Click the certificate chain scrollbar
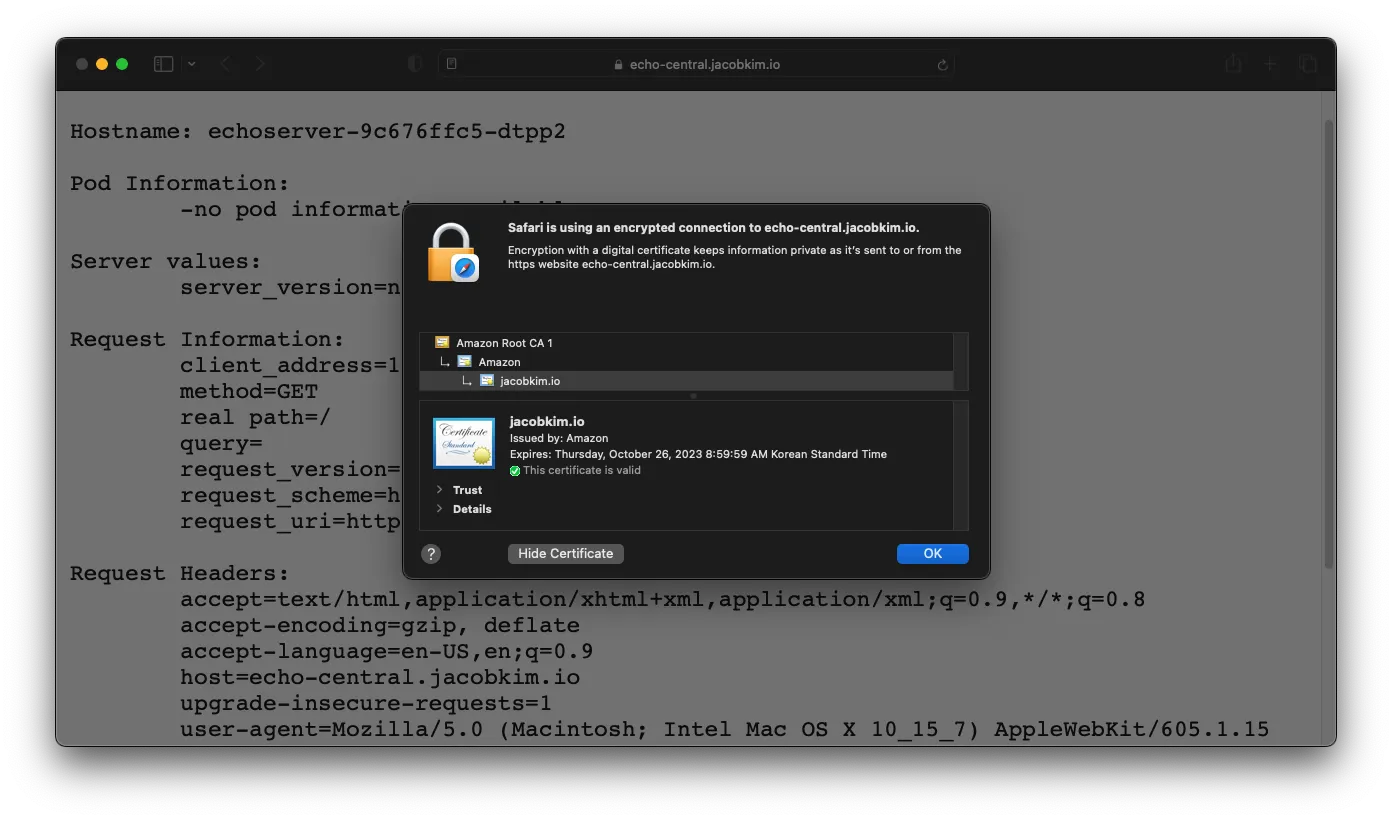1392x820 pixels. (961, 360)
